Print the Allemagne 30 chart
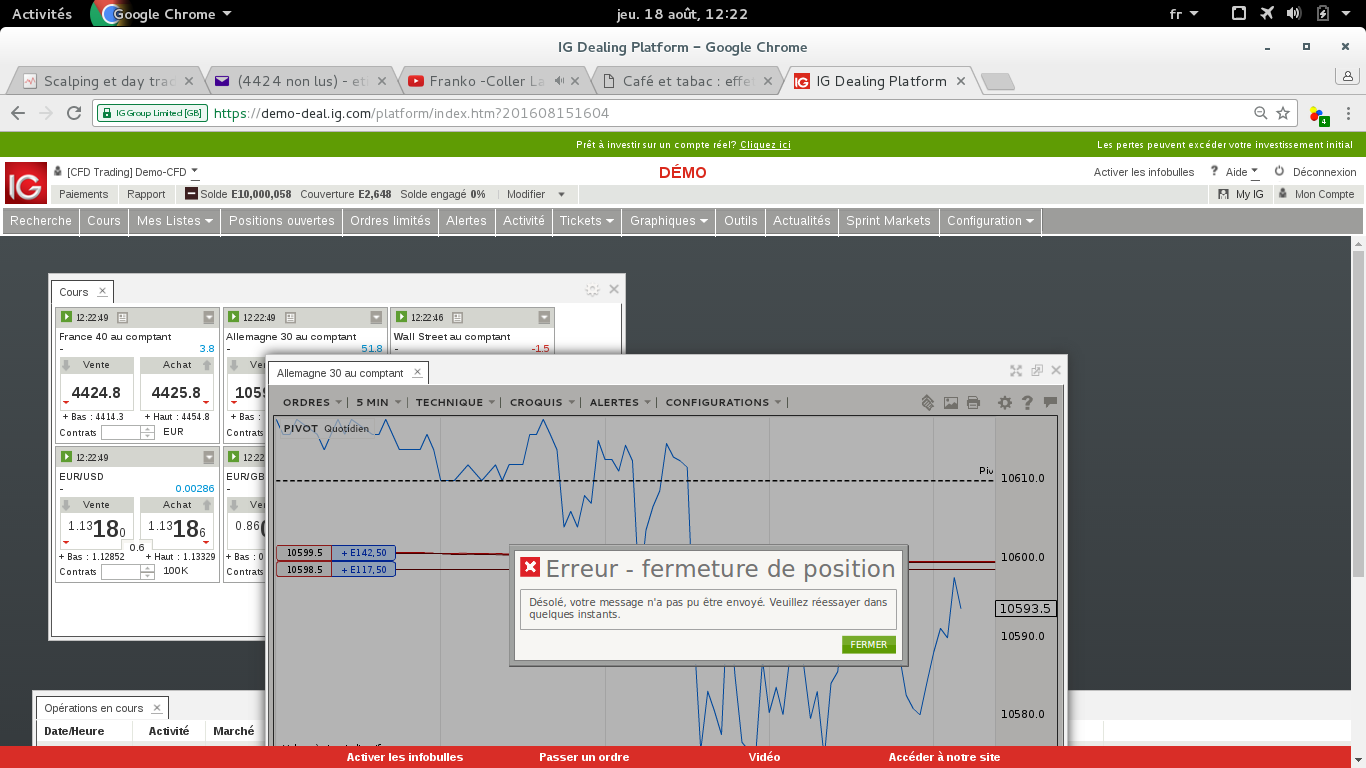Image resolution: width=1366 pixels, height=768 pixels. (x=973, y=402)
